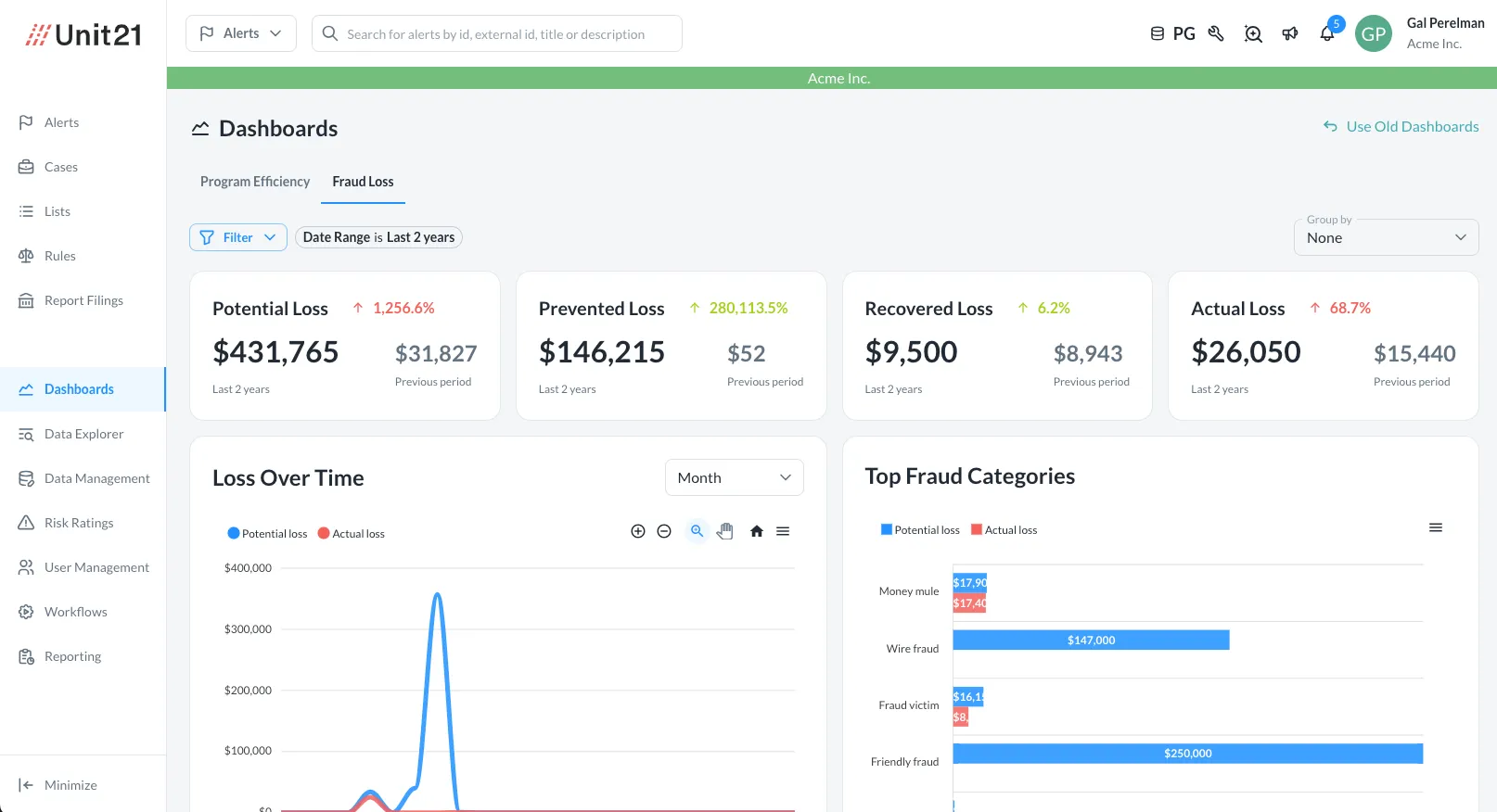Toggle Actual loss series in Loss Over Time

click(x=352, y=534)
